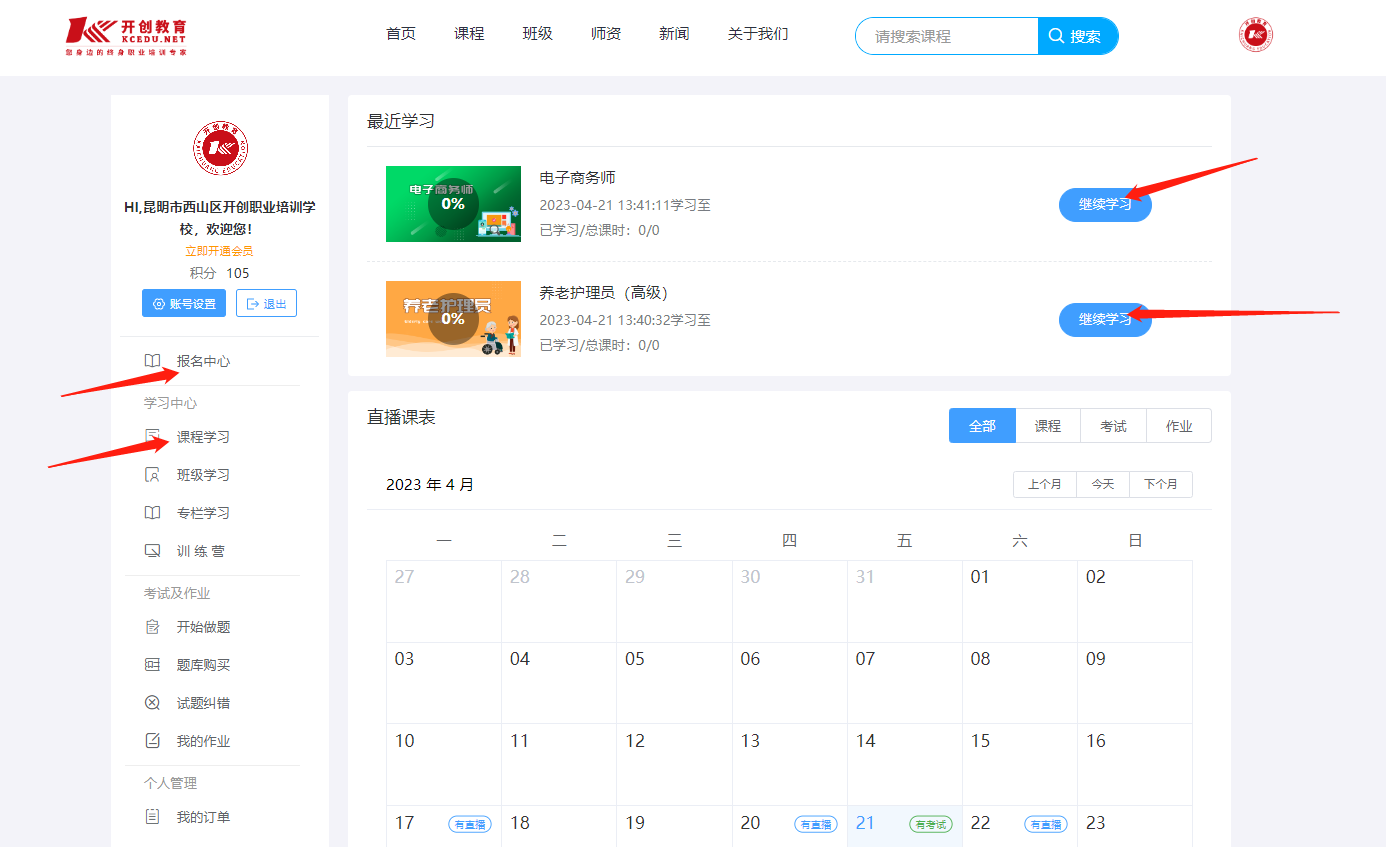
Task: Open 关于我们 in the top navigation
Action: (x=758, y=34)
